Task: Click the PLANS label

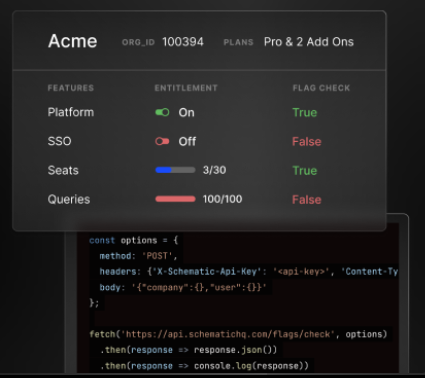Action: point(238,42)
